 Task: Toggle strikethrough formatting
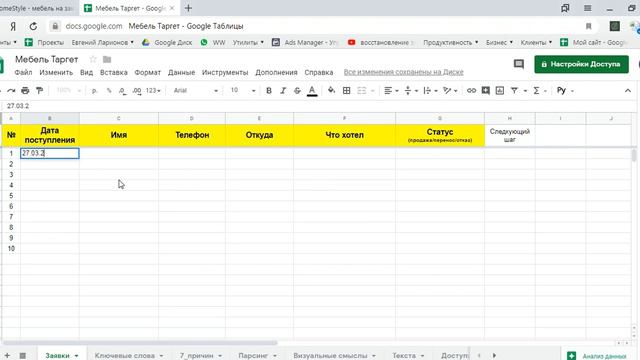[297, 91]
